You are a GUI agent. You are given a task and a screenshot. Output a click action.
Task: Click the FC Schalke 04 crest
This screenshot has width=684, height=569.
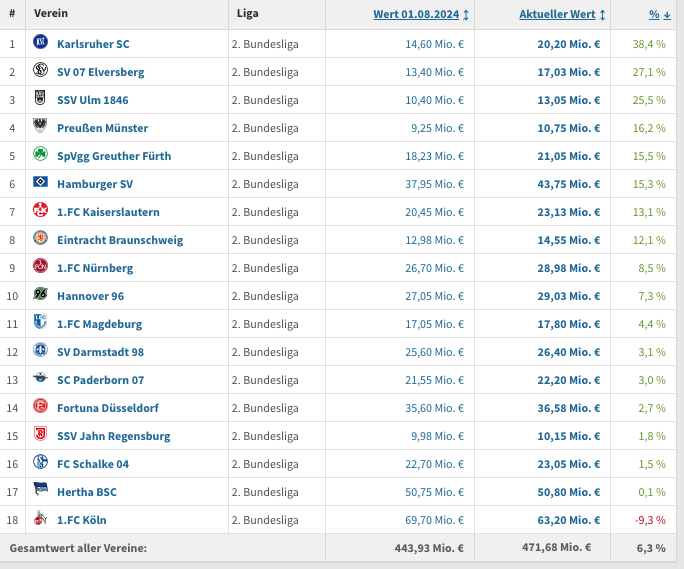click(x=41, y=462)
